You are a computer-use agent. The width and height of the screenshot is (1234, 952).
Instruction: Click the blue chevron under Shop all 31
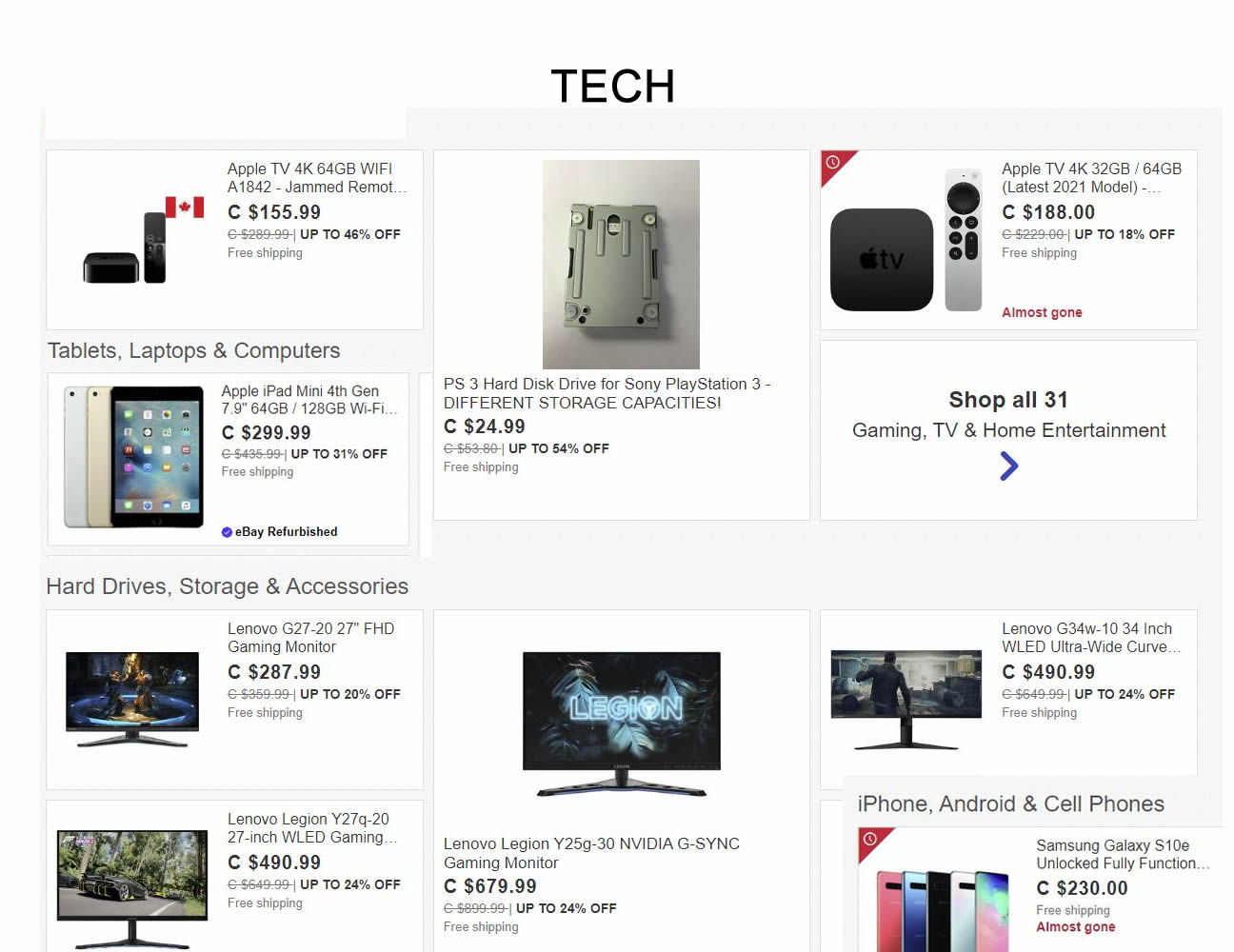click(x=1009, y=466)
